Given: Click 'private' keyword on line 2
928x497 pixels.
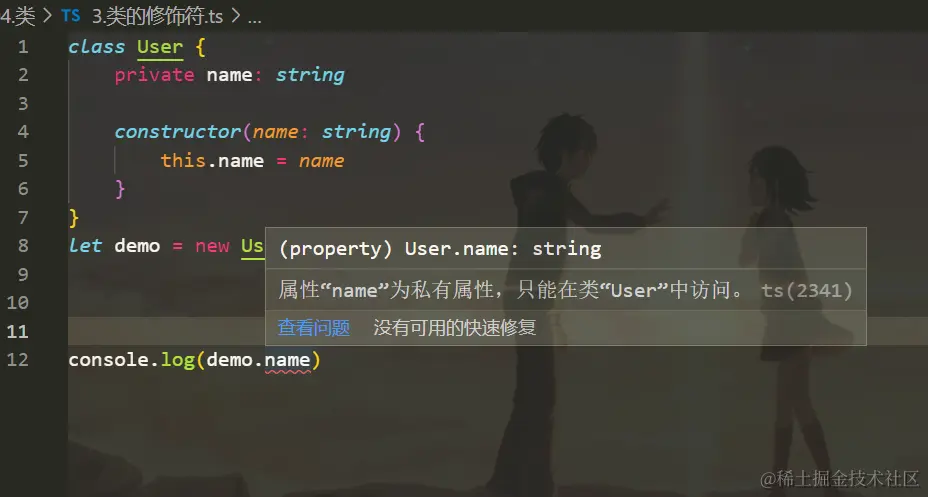Looking at the screenshot, I should point(154,75).
